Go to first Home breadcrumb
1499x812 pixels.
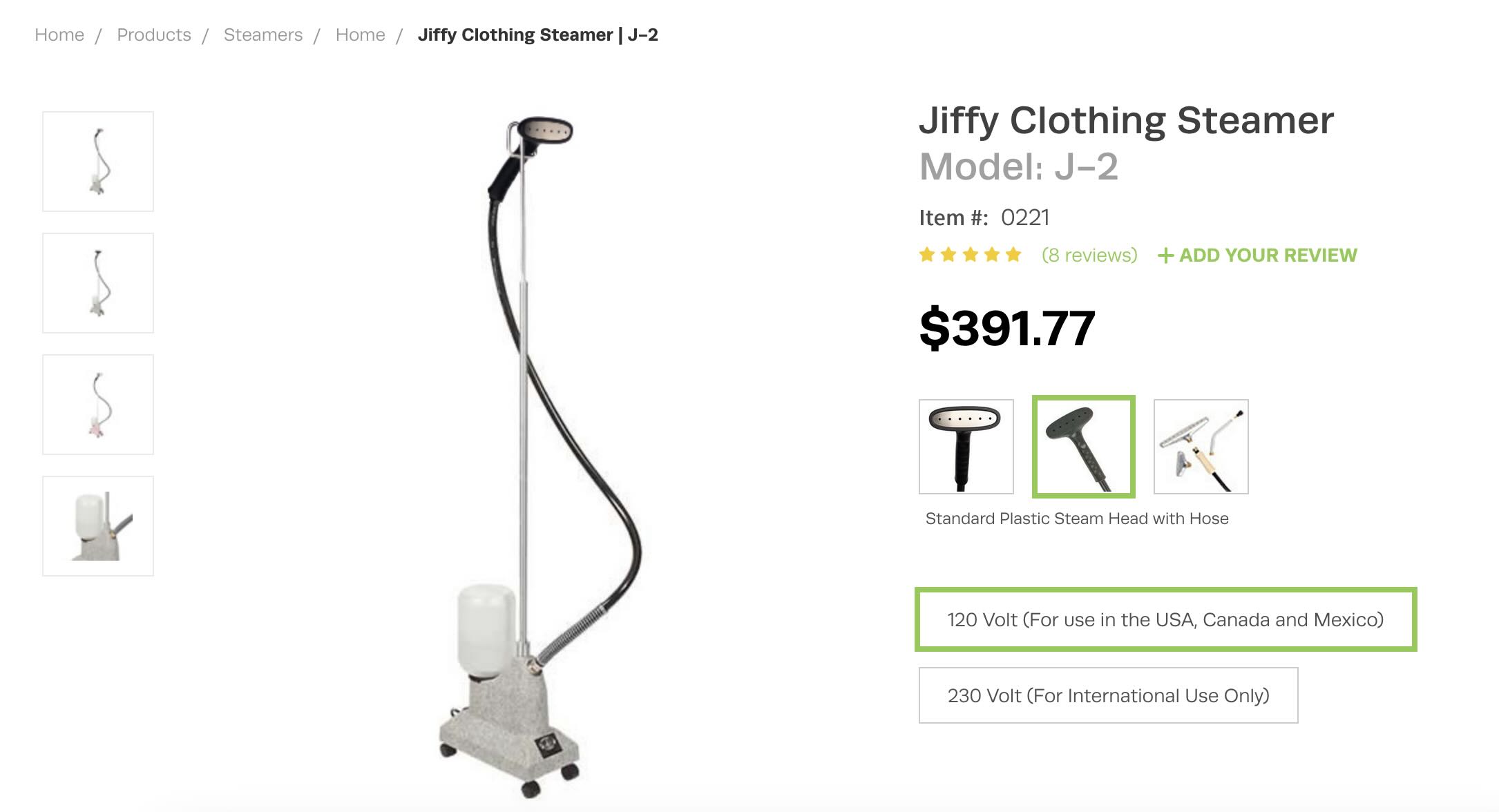point(59,35)
